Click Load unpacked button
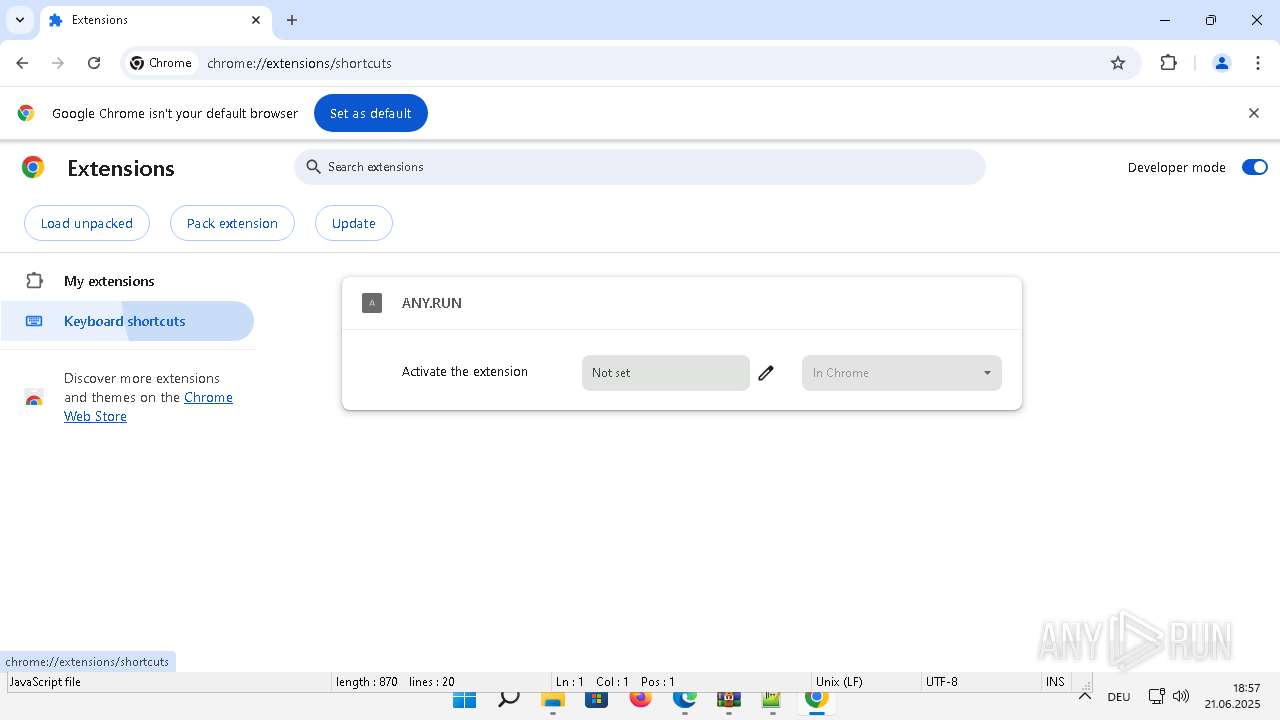Screen dimensions: 1280x720 pos(87,223)
